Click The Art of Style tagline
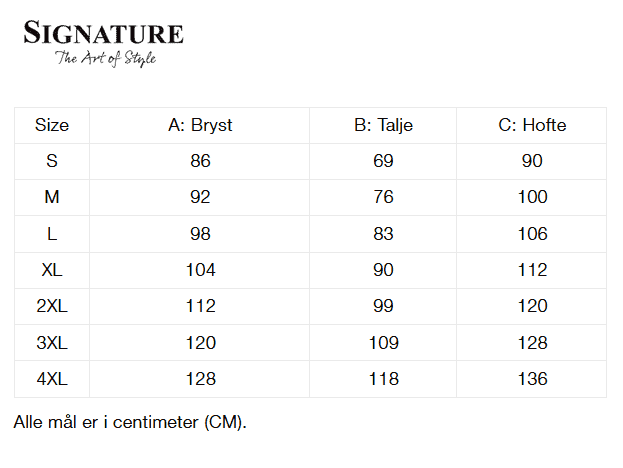Viewport: 623px width, 468px height. [105, 59]
